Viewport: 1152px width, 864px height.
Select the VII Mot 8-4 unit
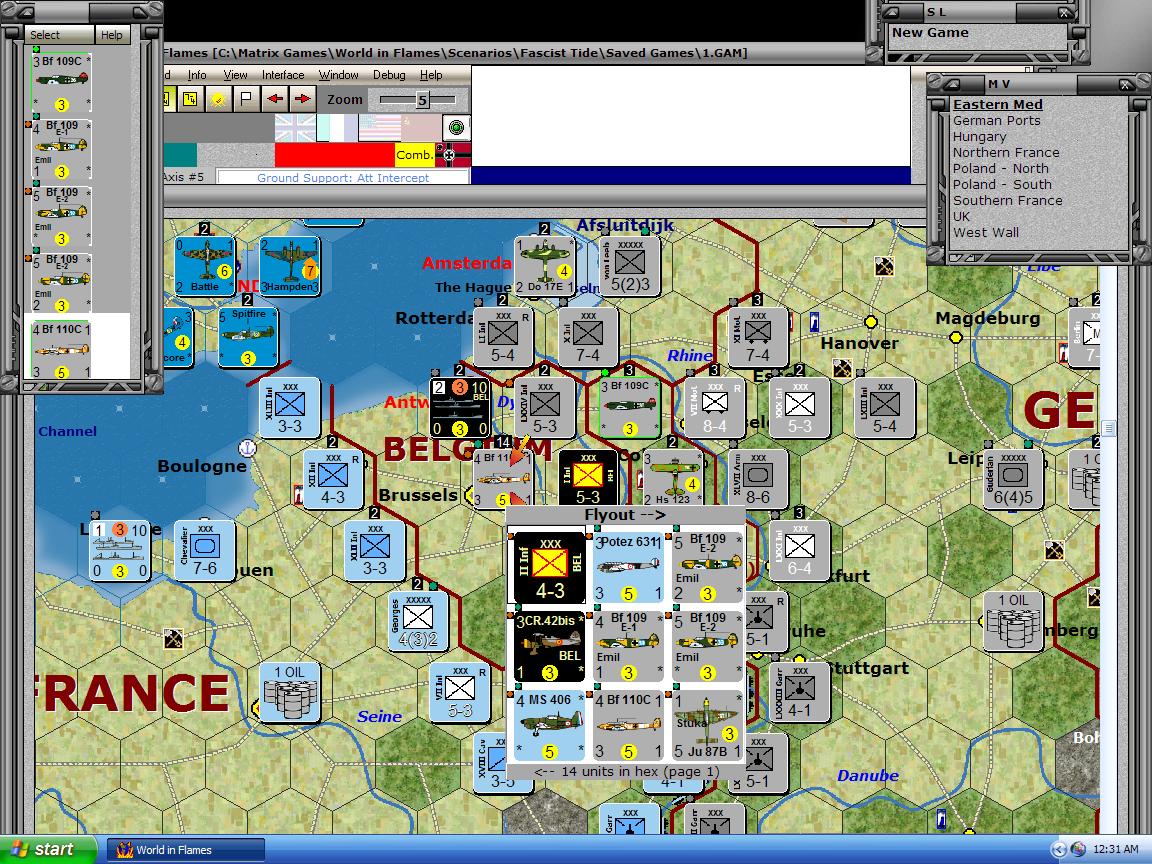coord(715,408)
